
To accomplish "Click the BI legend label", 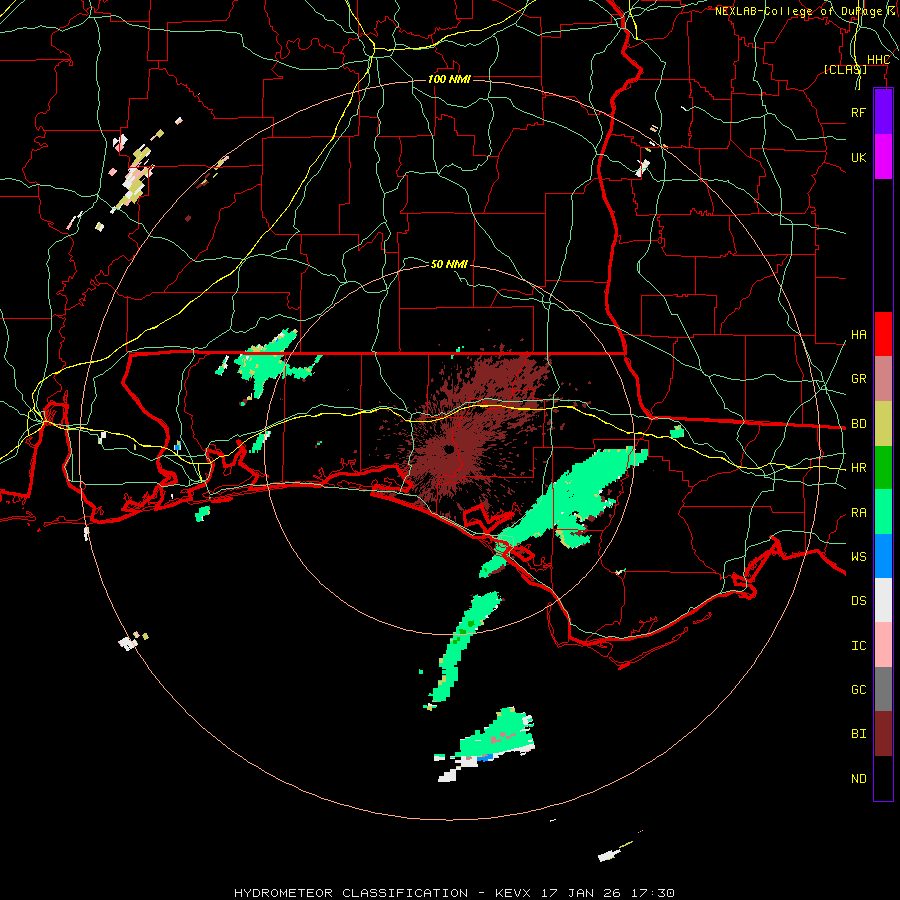I will [x=858, y=734].
